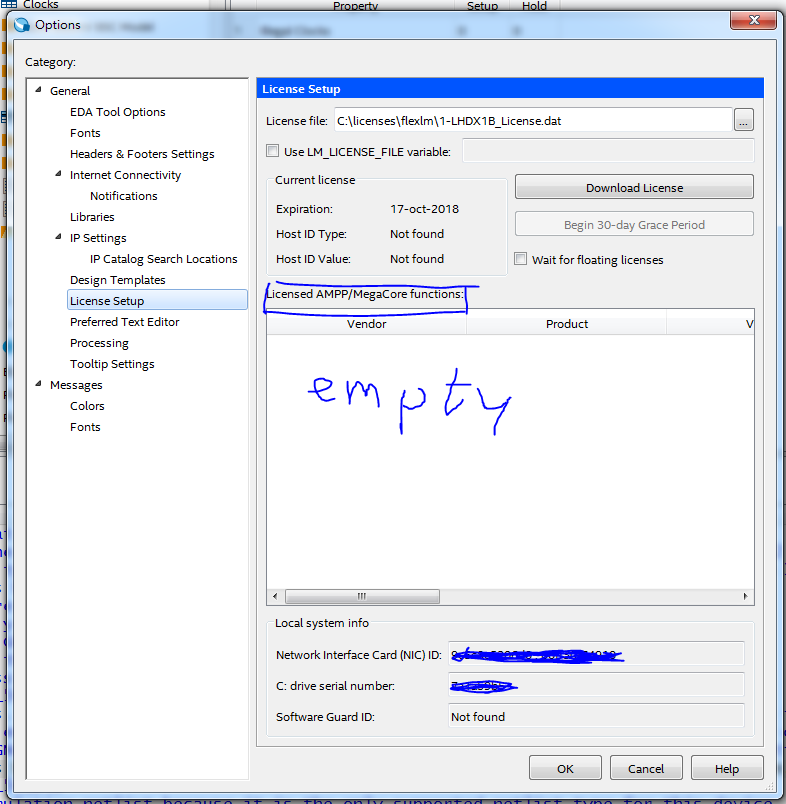The image size is (786, 804).
Task: Tick Wait for floating licenses checkbox
Action: tap(520, 259)
